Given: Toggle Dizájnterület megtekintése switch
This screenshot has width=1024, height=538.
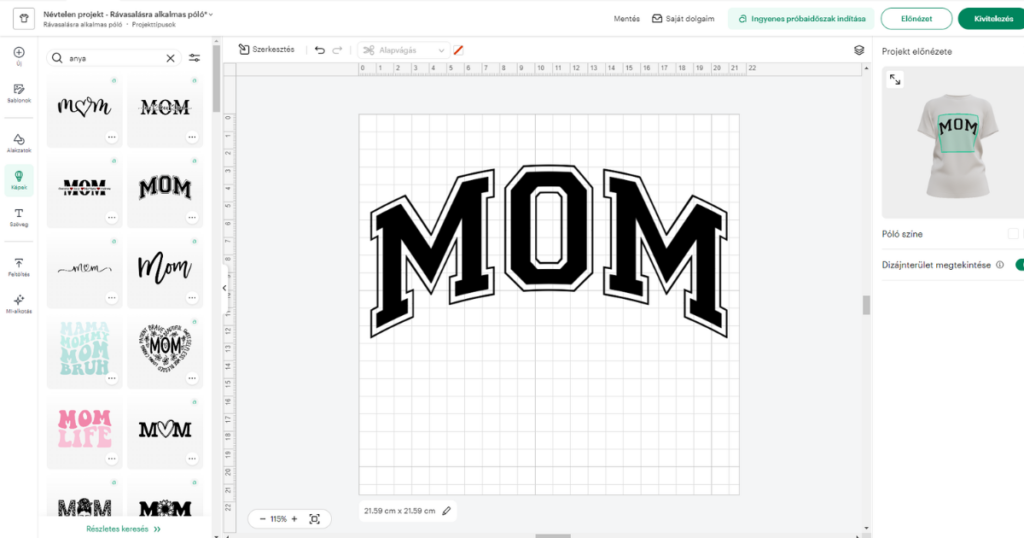Looking at the screenshot, I should click(1018, 265).
